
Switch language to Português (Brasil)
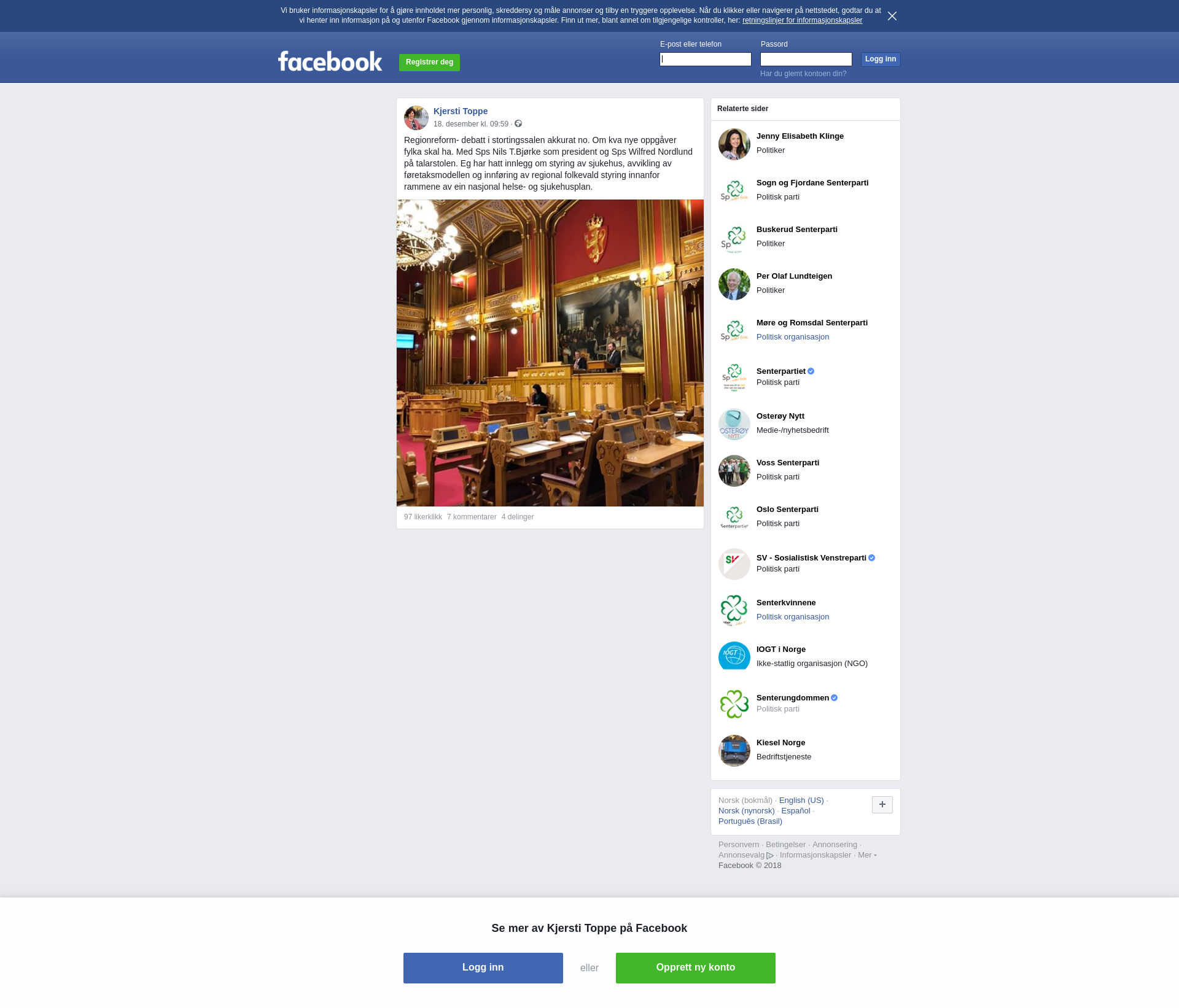750,821
